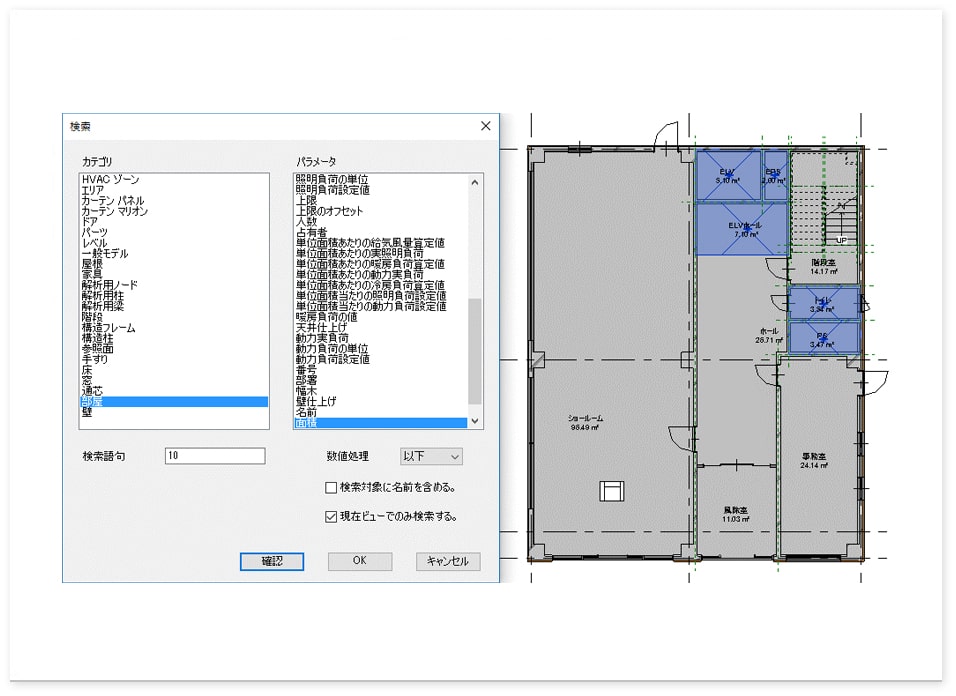The width and height of the screenshot is (956, 696).
Task: Click the square furniture symbol in the showroom
Action: [x=612, y=490]
